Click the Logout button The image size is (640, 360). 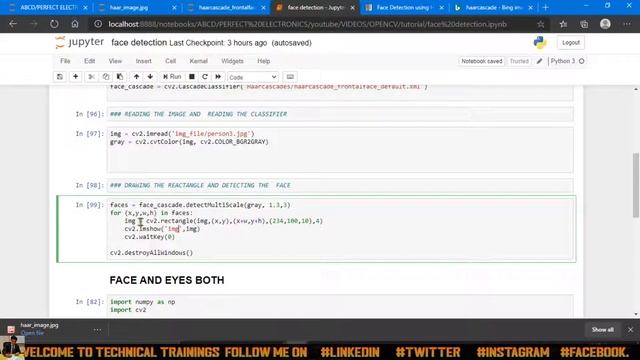coord(571,42)
